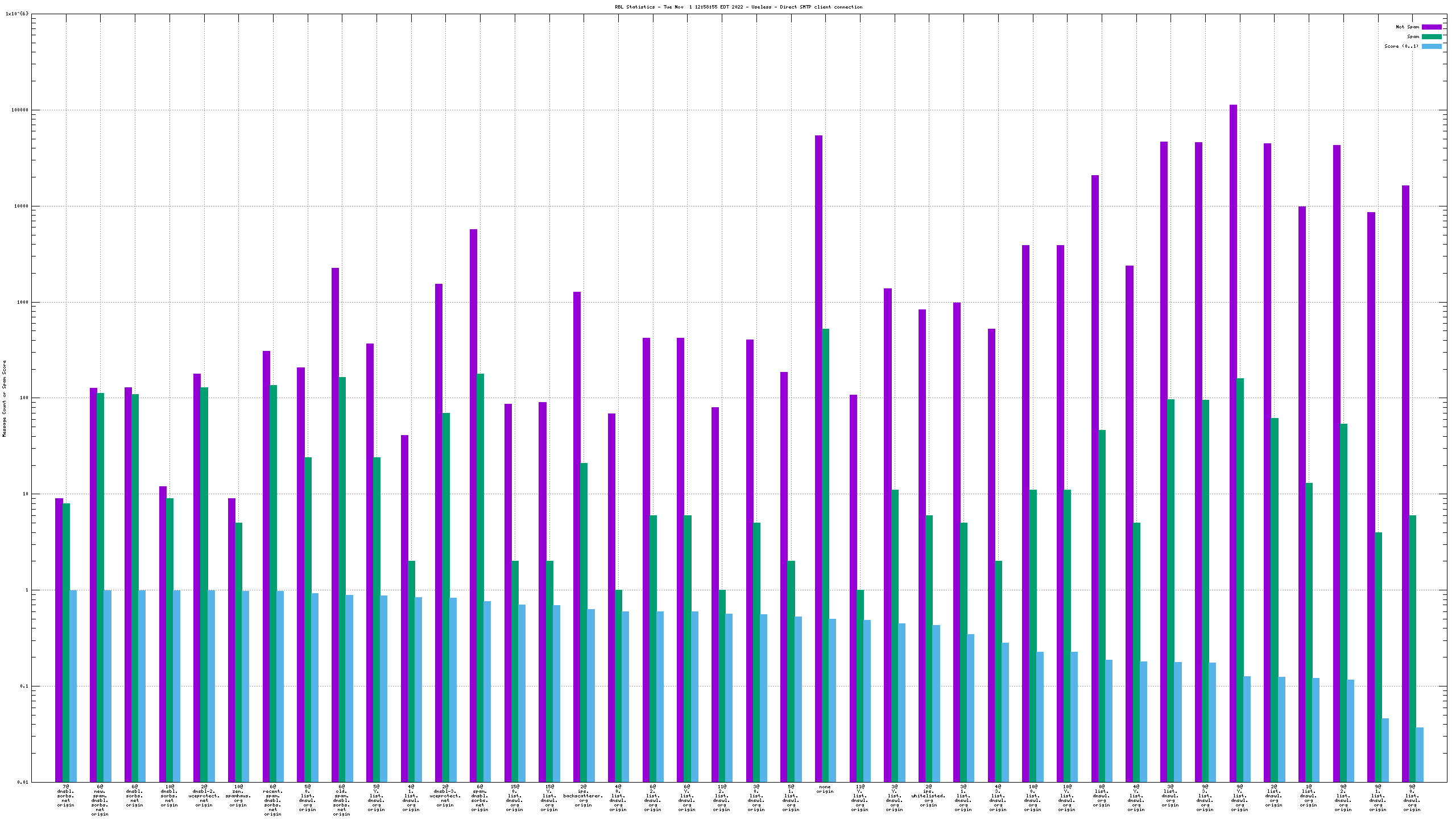Image resolution: width=1456 pixels, height=819 pixels.
Task: Click the old.spam.dnsbl.sorbs.net x-axis label
Action: [342, 800]
